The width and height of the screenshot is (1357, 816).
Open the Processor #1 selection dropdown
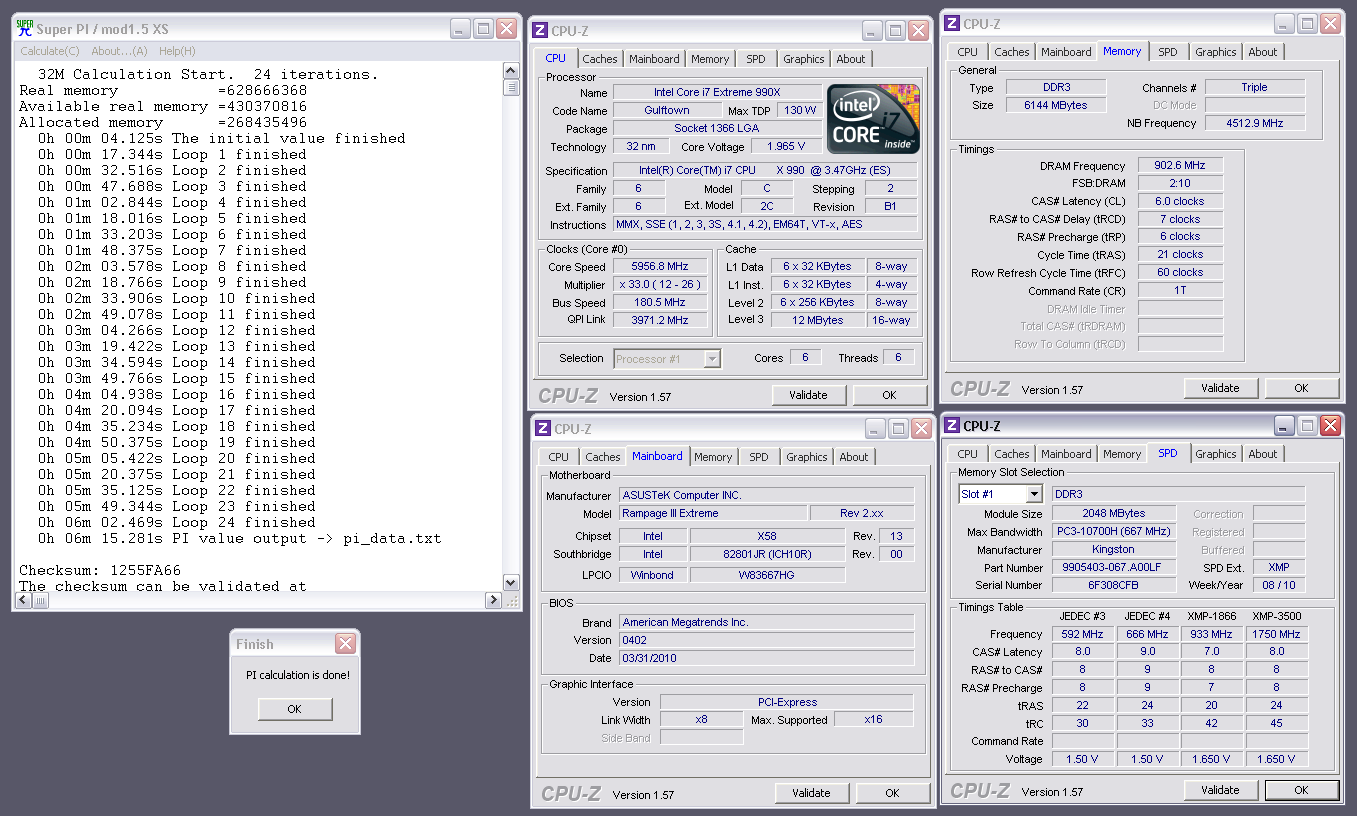712,359
